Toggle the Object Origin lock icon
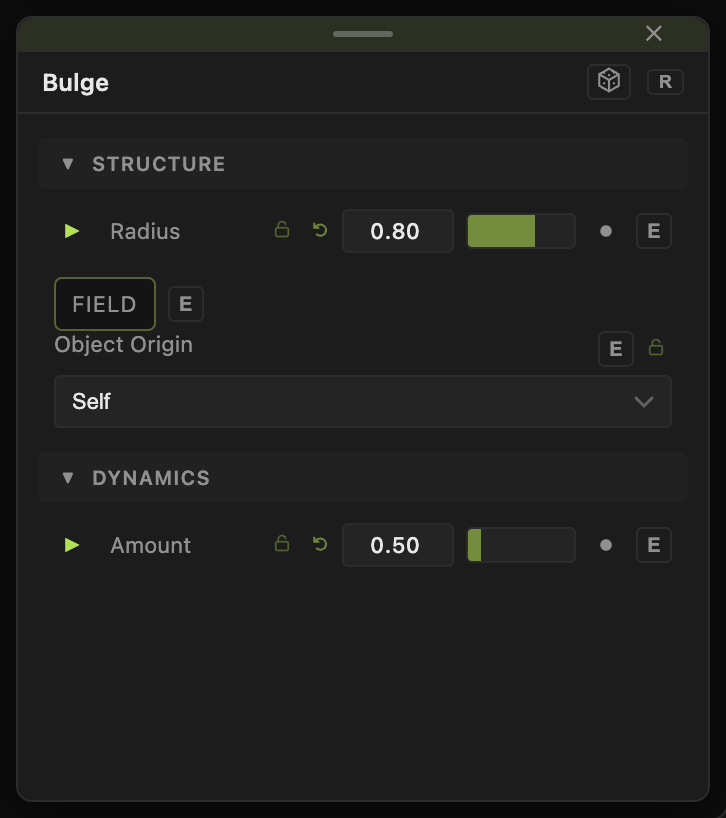This screenshot has height=818, width=726. click(656, 347)
